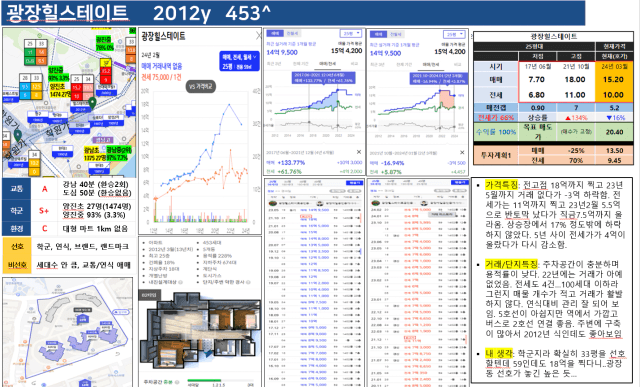
Task: Click the 교통 grade A cell
Action: pos(44,189)
